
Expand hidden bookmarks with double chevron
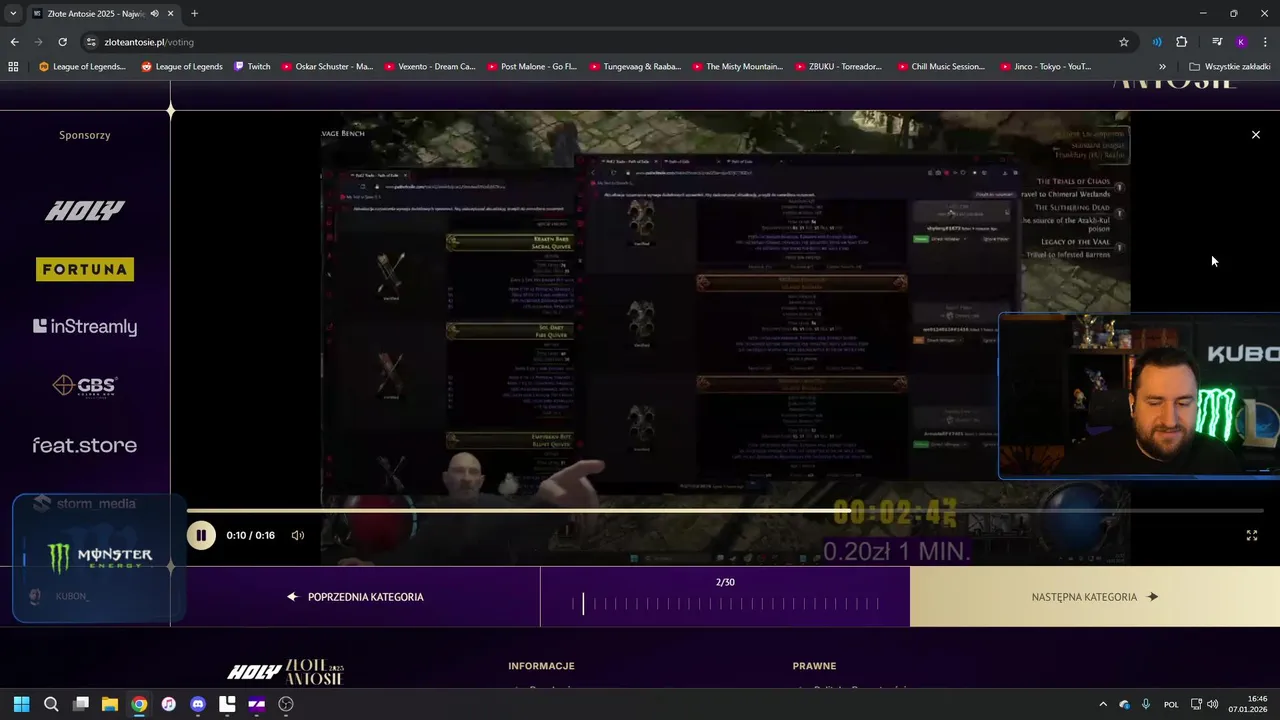(x=1162, y=67)
